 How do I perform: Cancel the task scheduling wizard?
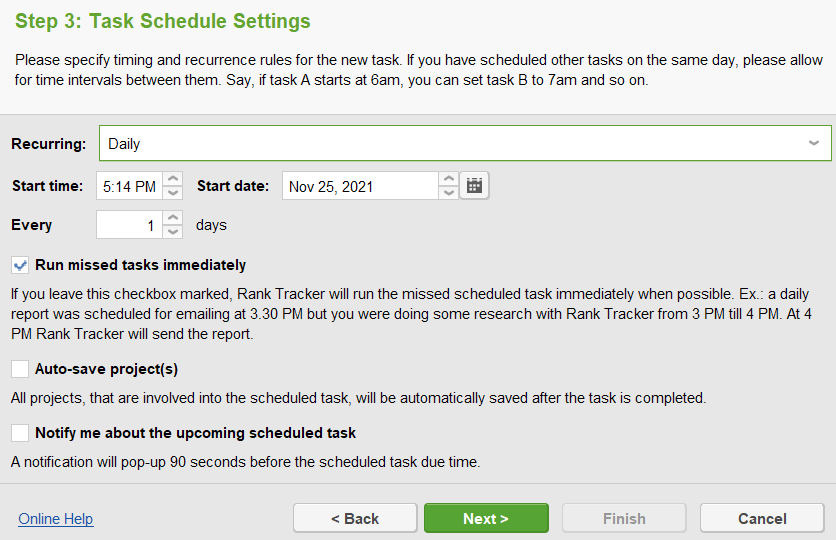762,518
